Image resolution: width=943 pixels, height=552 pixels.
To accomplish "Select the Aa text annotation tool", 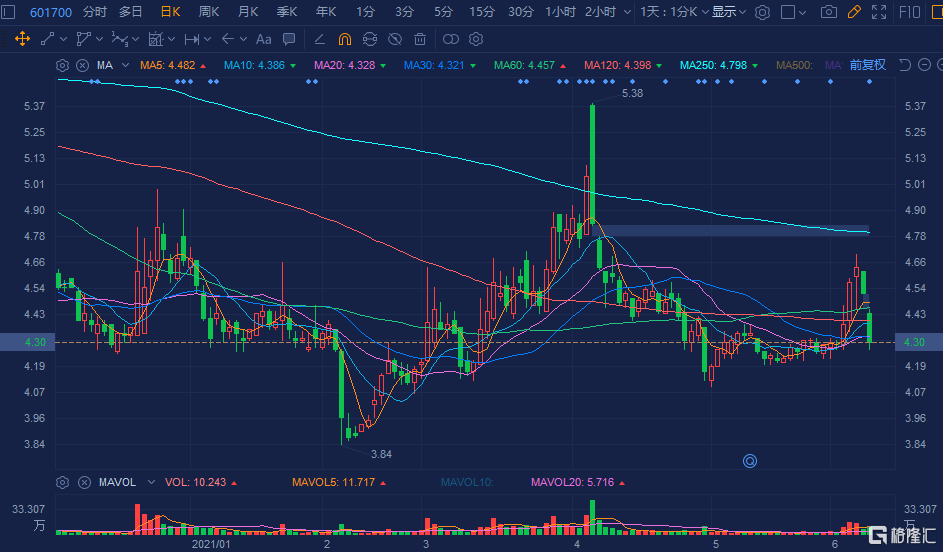I will click(x=263, y=40).
